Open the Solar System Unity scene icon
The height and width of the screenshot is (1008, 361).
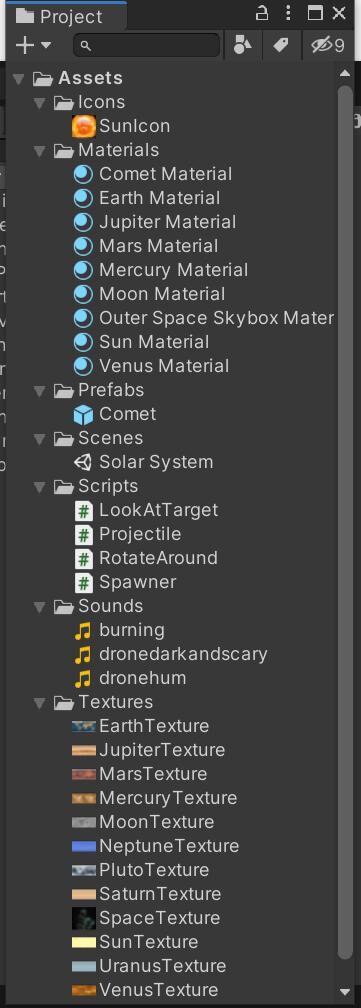tap(84, 462)
